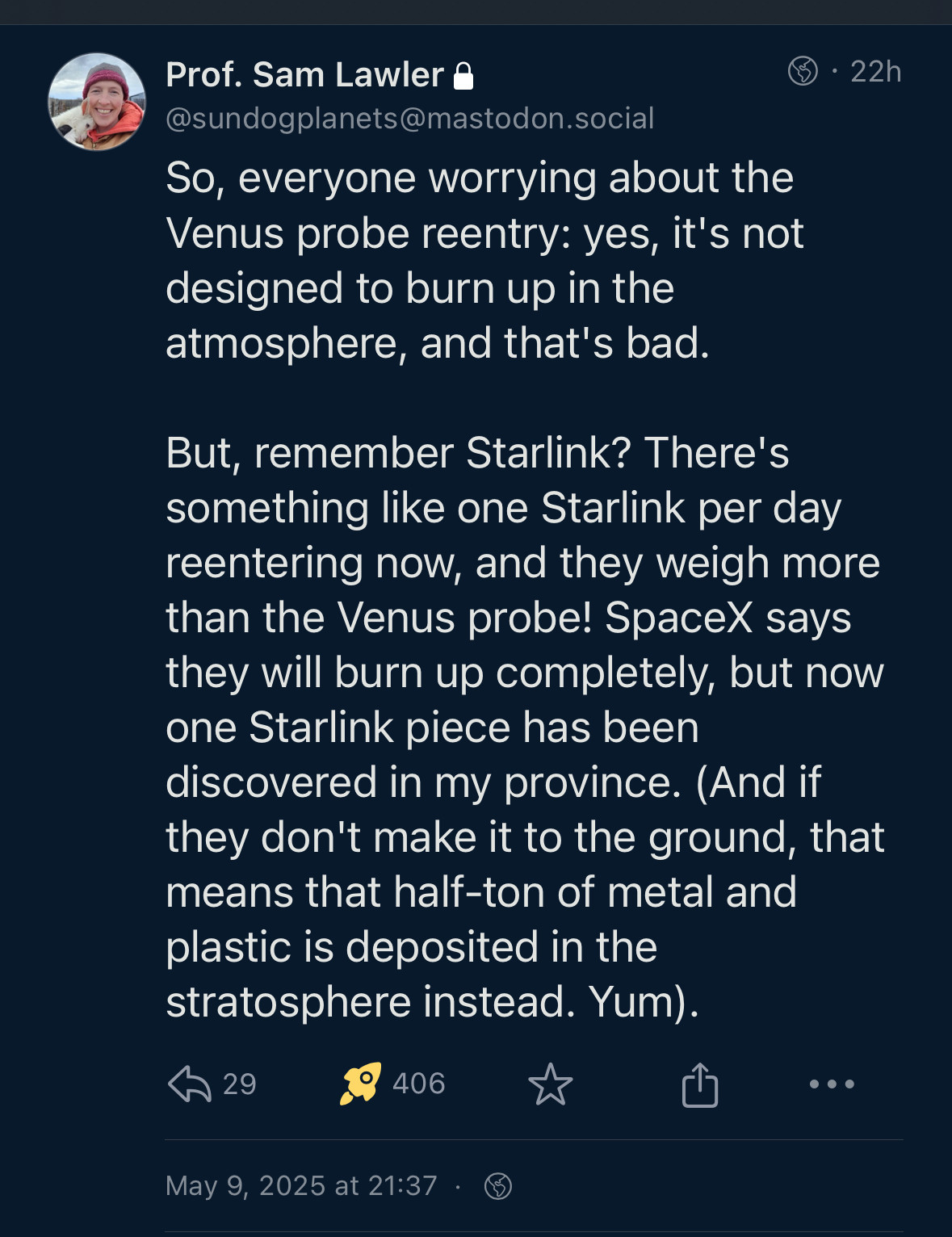952x1237 pixels.
Task: Click the 22h relative timestamp
Action: click(876, 72)
